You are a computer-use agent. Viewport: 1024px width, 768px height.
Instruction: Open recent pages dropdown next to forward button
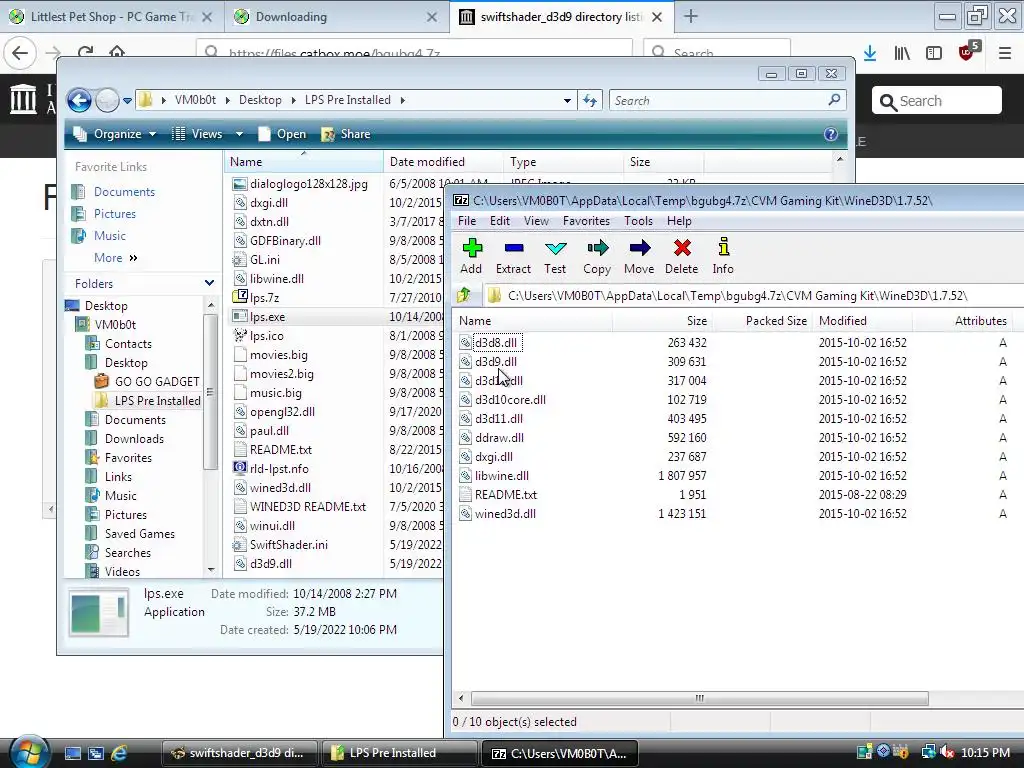click(x=127, y=101)
